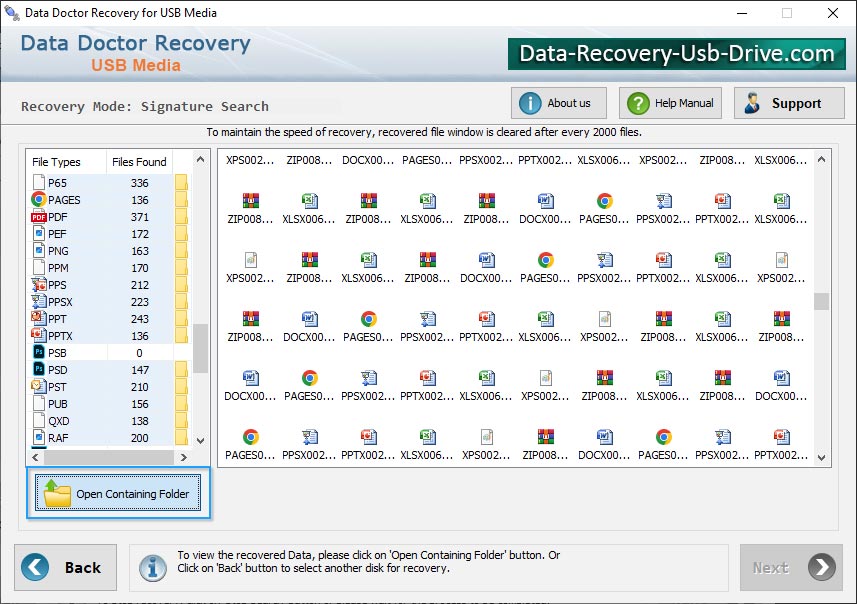
Task: Visit the Data-Recovery-Usb-Drive.com banner link
Action: pos(676,53)
